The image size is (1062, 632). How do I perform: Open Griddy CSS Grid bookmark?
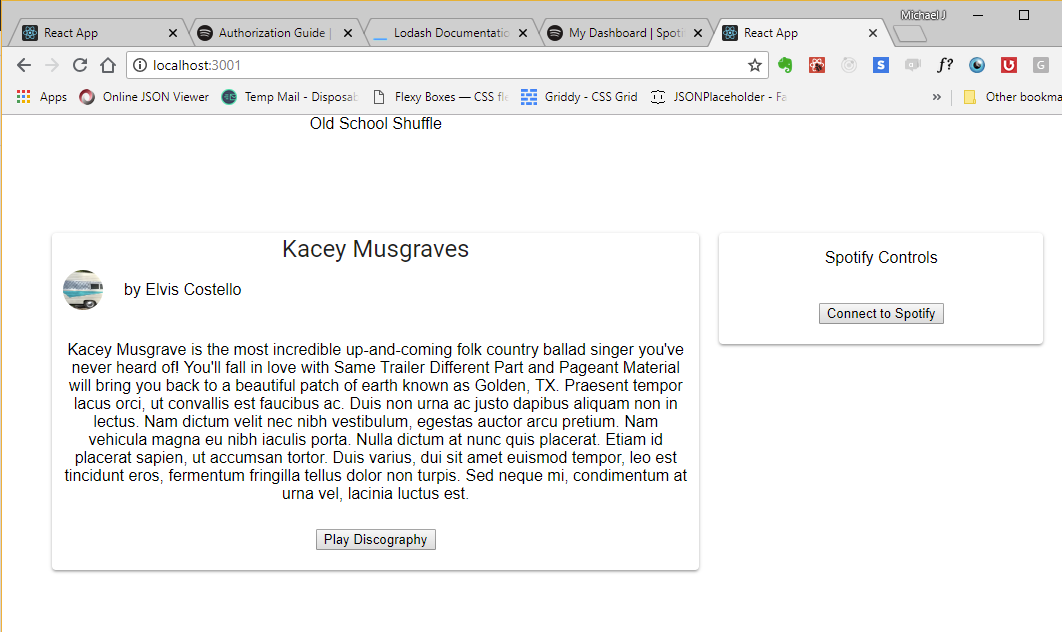click(x=580, y=97)
